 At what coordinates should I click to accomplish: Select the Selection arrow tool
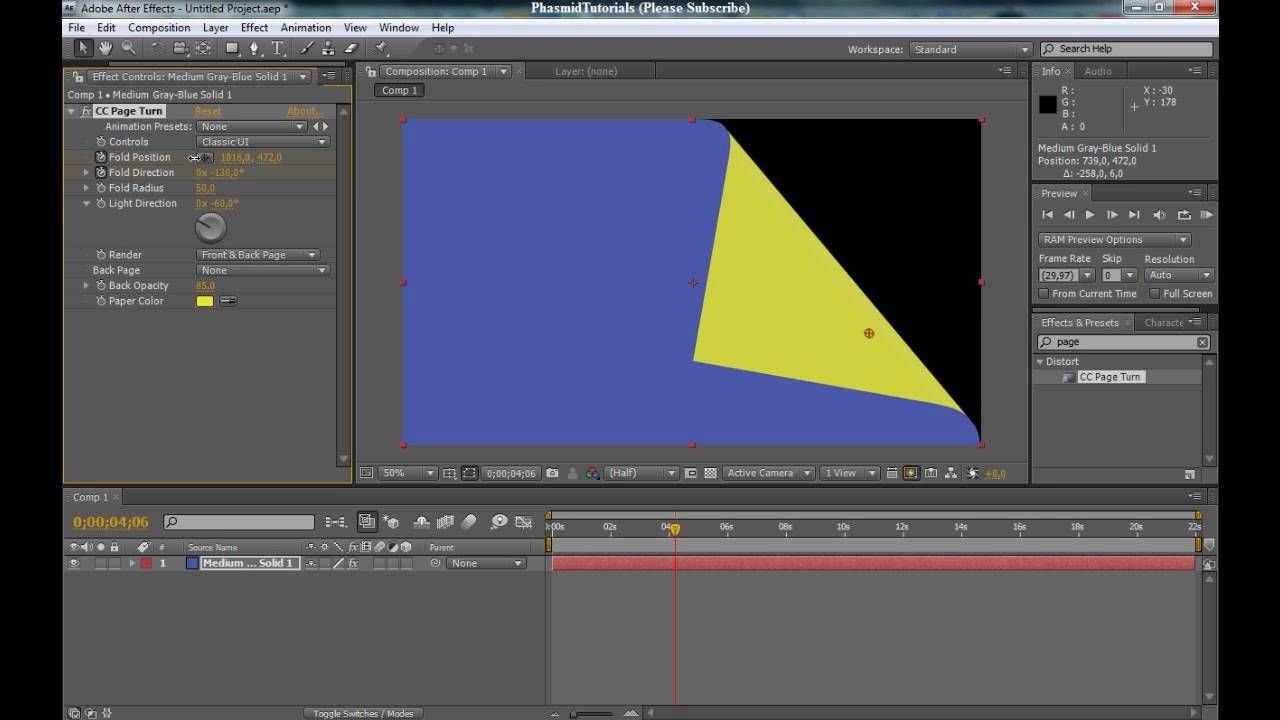pos(83,48)
